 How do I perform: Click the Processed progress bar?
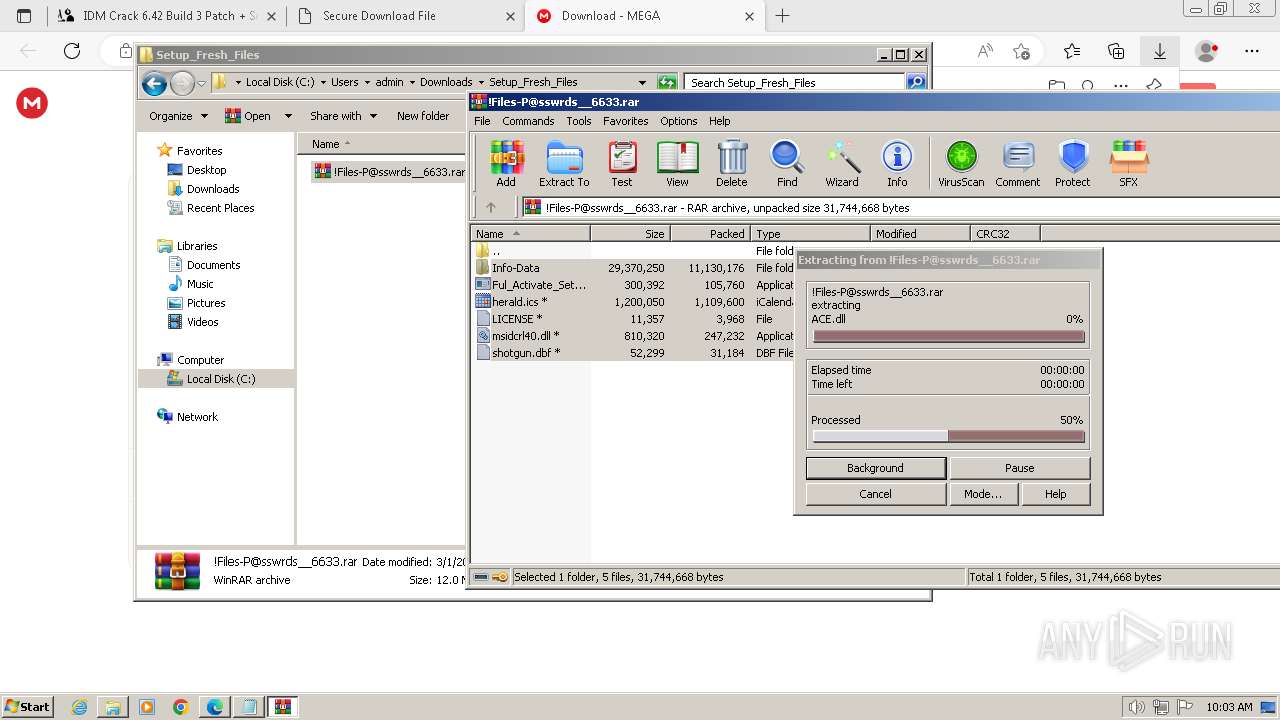pyautogui.click(x=948, y=436)
